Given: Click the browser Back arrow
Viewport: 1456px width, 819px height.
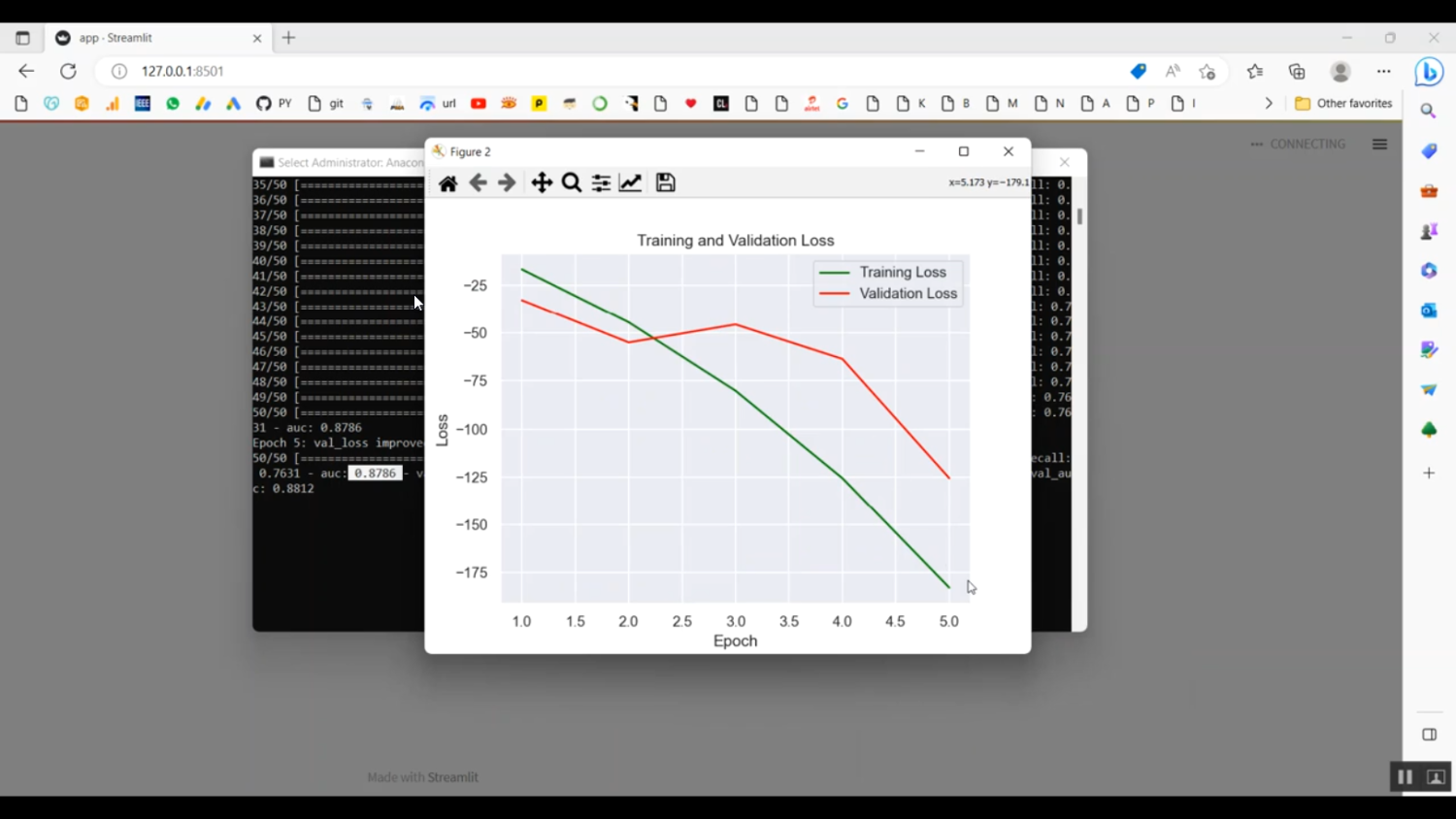Looking at the screenshot, I should coord(26,71).
